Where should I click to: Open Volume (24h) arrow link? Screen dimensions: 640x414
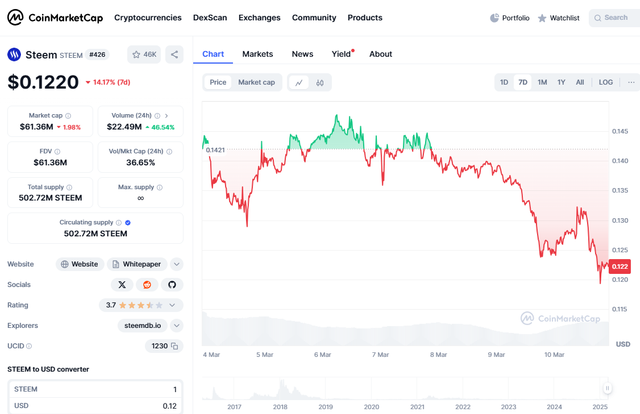[x=167, y=116]
